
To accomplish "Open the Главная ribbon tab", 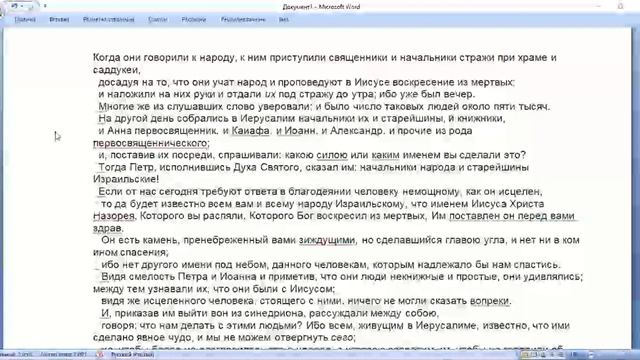I will [25, 19].
